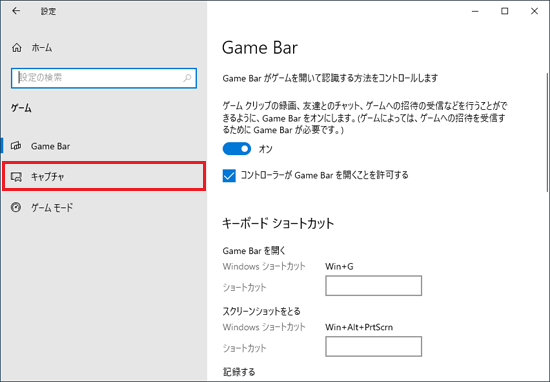Screen dimensions: 550x382
Task: Turn off the Game Bar オン toggle
Action: coord(237,149)
